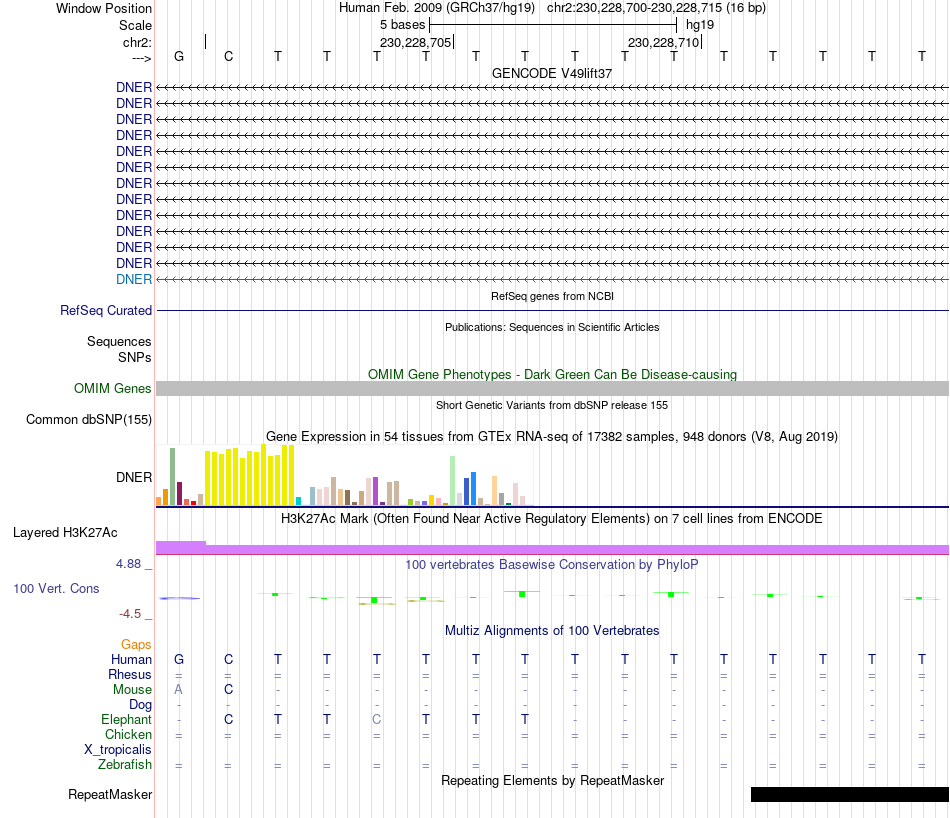950x818 pixels.
Task: Click the hg19 label beside scale bar
Action: click(x=700, y=25)
